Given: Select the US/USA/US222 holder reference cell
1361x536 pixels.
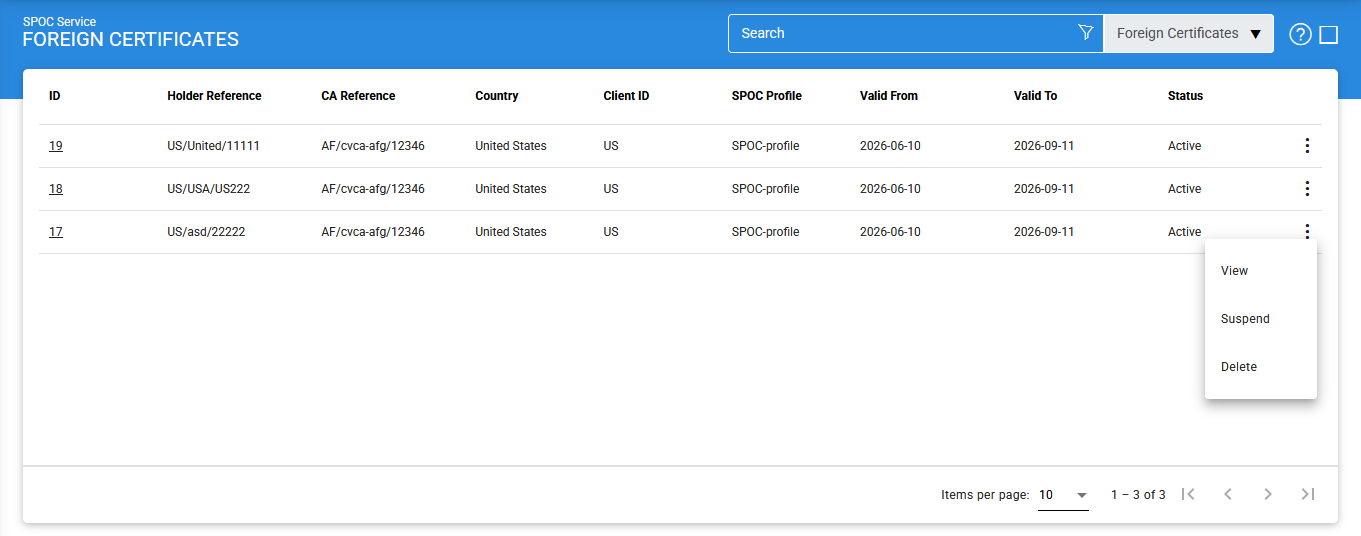Looking at the screenshot, I should click(209, 189).
